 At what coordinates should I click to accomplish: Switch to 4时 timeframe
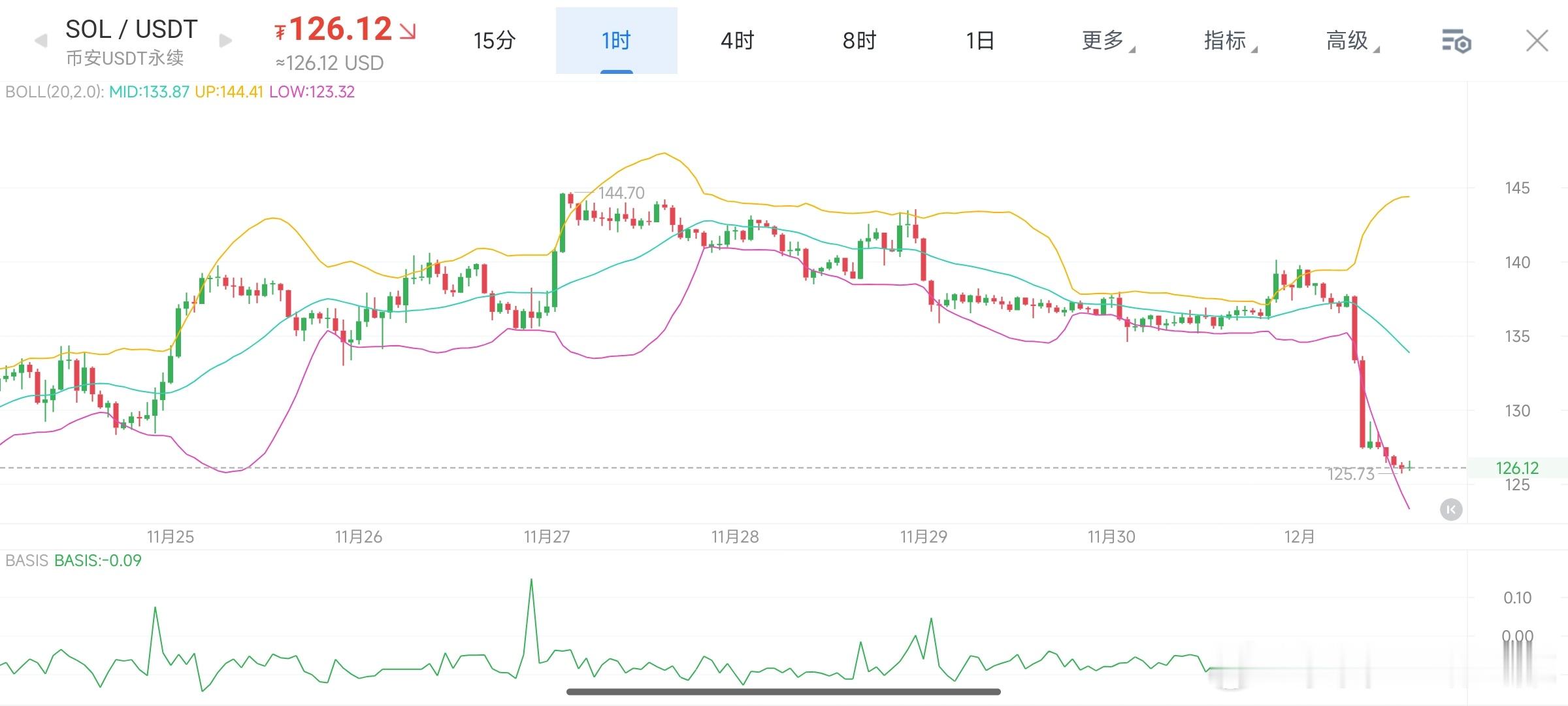pos(738,41)
